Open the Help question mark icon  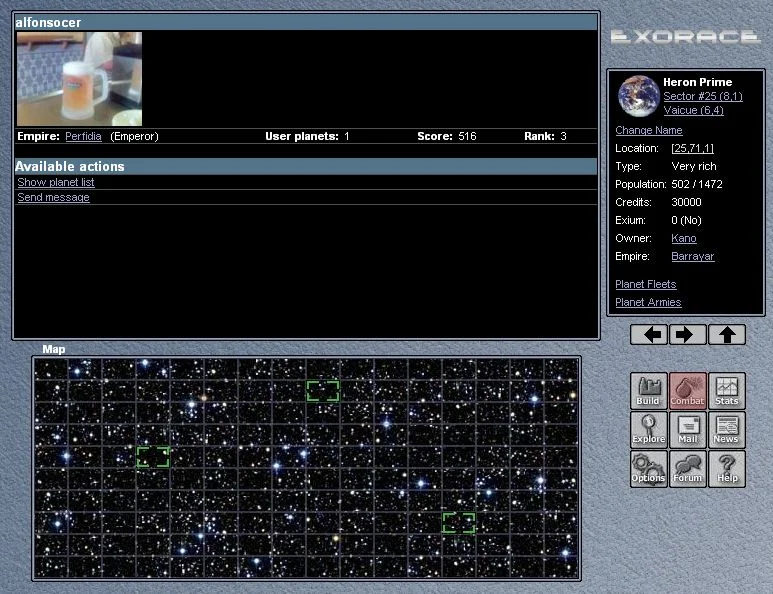pos(726,468)
